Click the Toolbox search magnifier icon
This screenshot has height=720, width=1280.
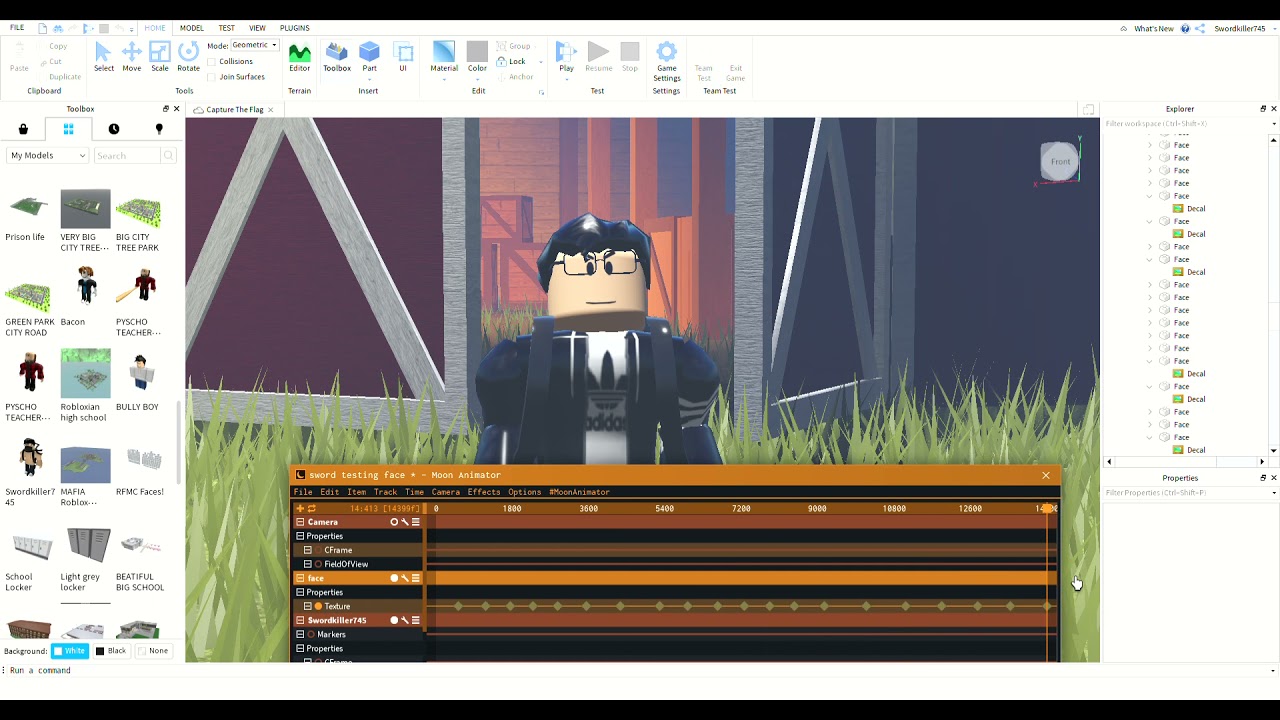coord(169,155)
